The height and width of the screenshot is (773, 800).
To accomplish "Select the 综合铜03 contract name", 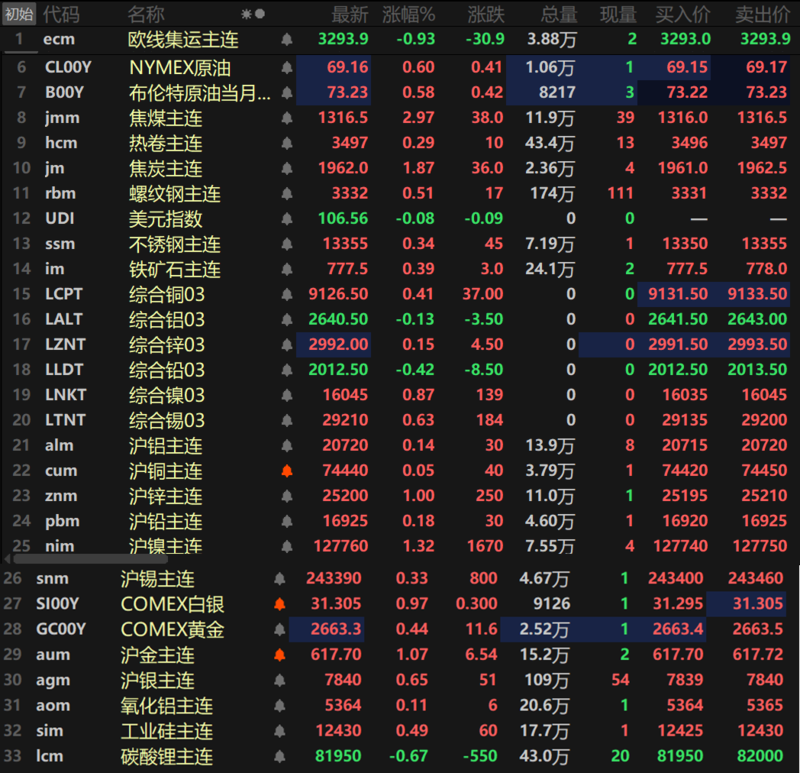I will (x=167, y=294).
